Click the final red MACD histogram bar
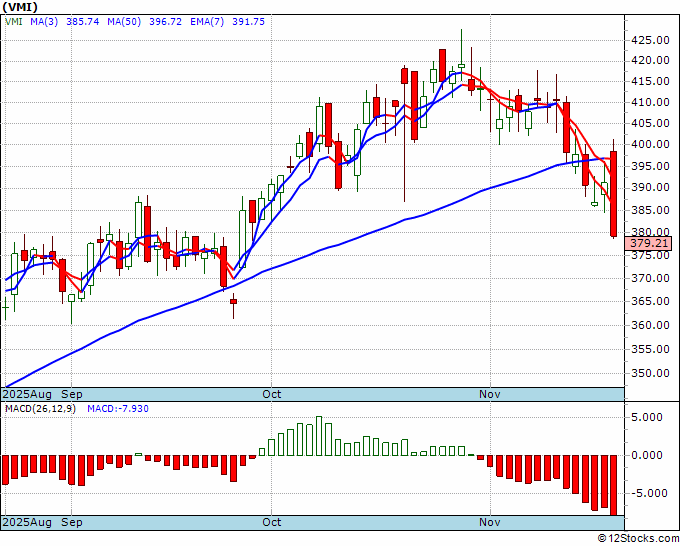Image resolution: width=680 pixels, height=546 pixels. pos(614,485)
